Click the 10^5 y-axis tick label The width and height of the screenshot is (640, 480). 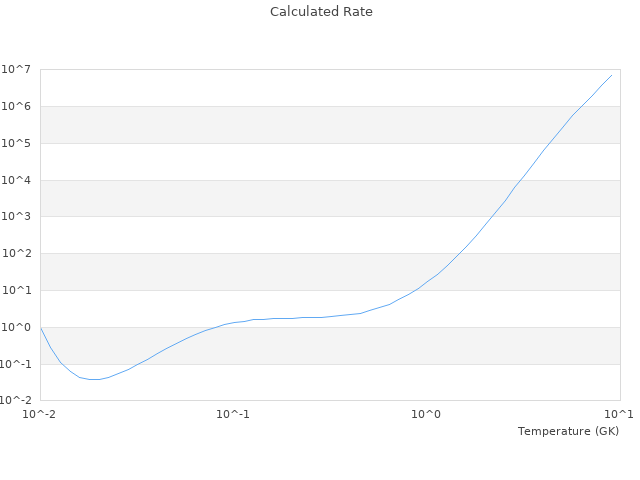click(17, 143)
